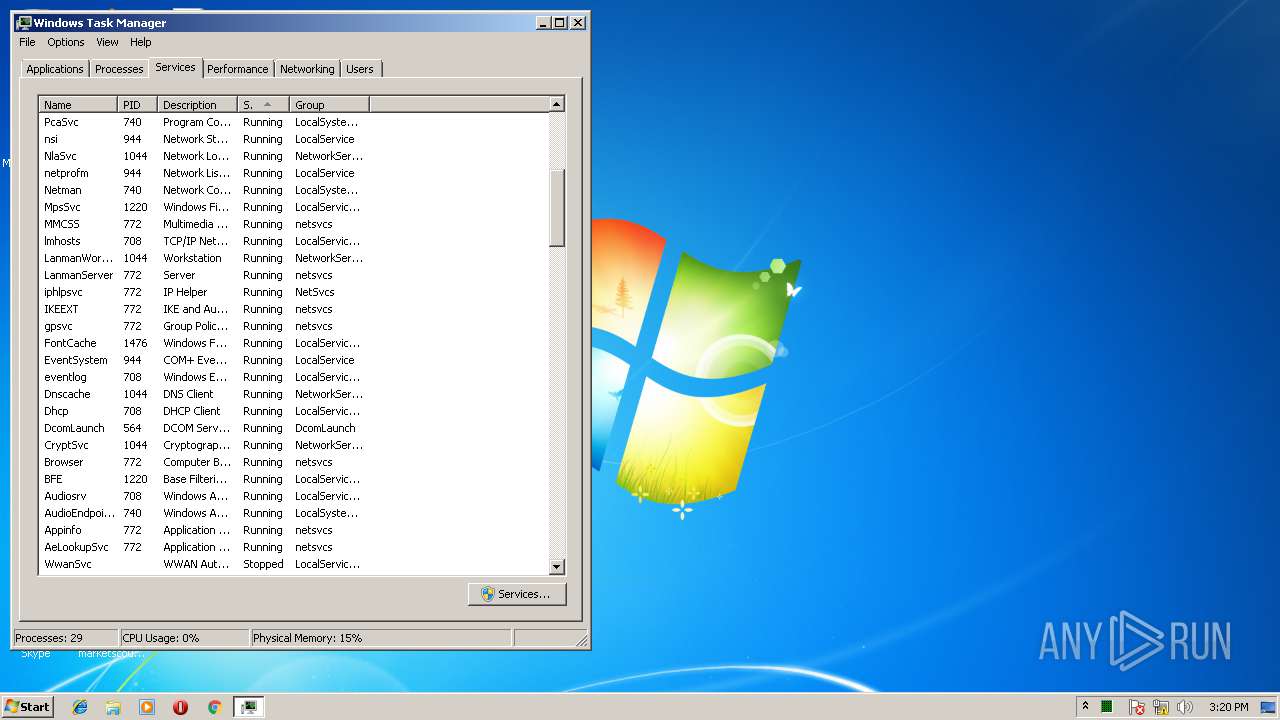This screenshot has height=720, width=1280.
Task: Sort by the Description column header
Action: coord(197,104)
